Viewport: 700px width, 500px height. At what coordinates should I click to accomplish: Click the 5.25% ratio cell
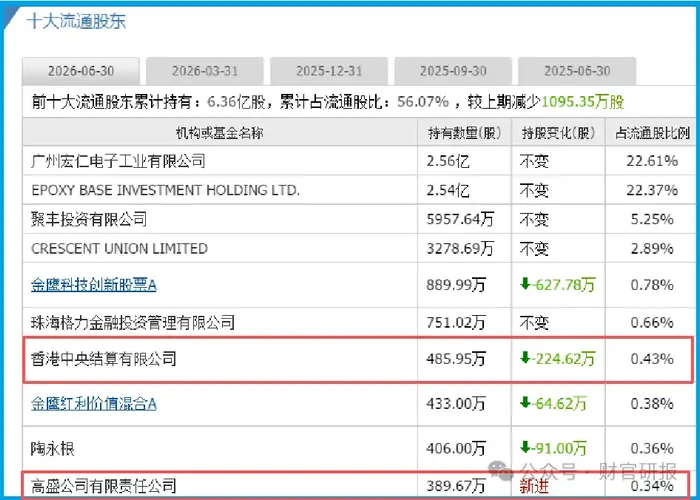pos(652,219)
